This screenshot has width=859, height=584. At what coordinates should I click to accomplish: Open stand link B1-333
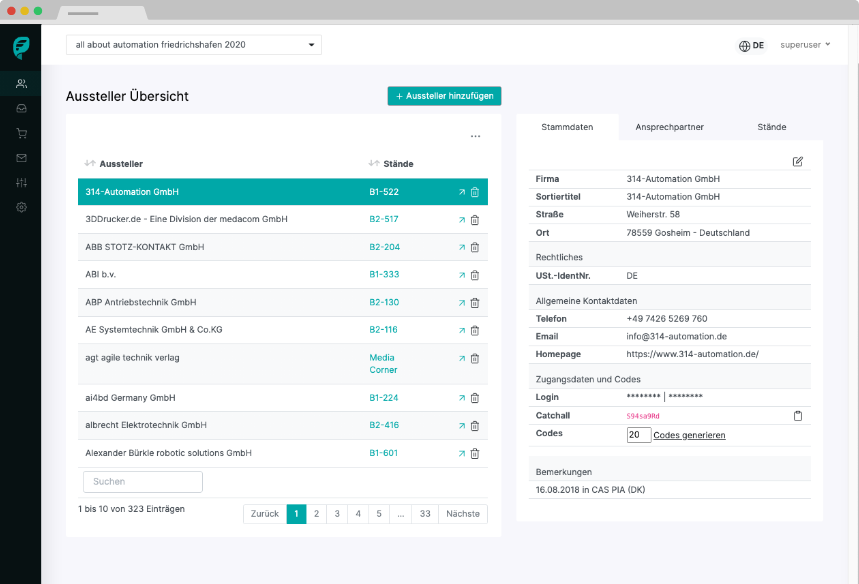point(384,274)
